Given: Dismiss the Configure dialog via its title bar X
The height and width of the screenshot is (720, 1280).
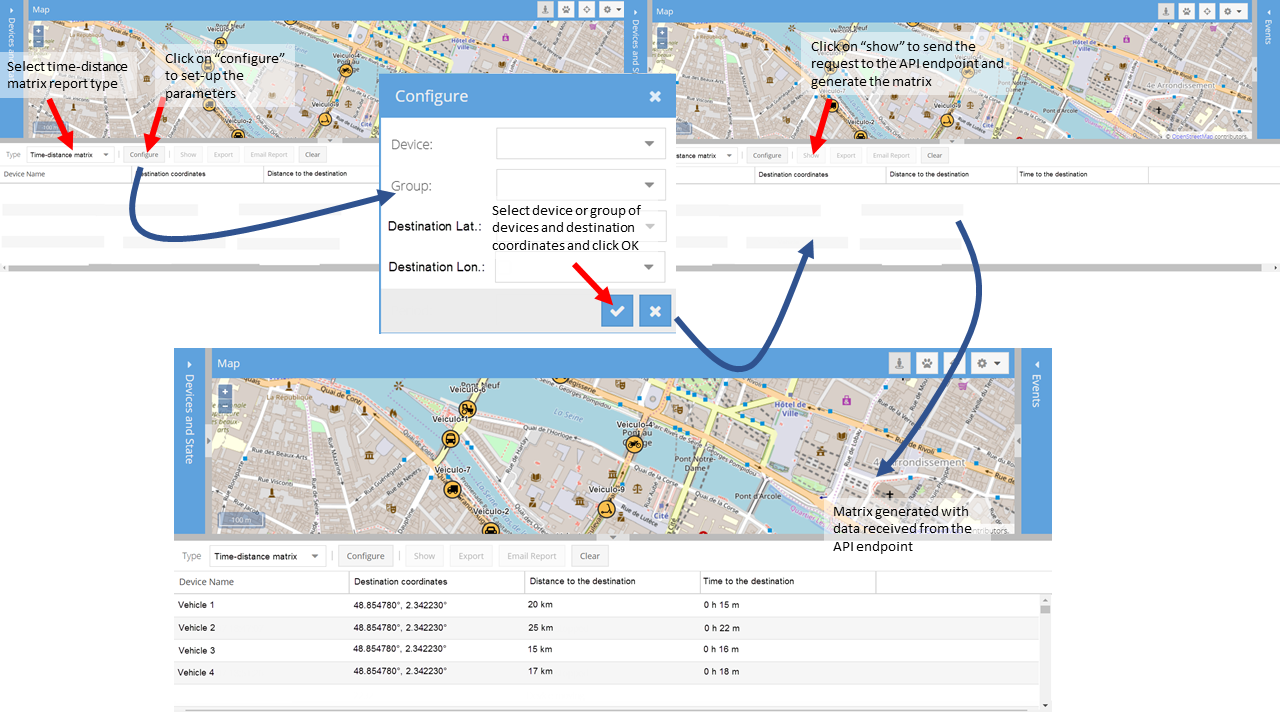Looking at the screenshot, I should tap(655, 95).
